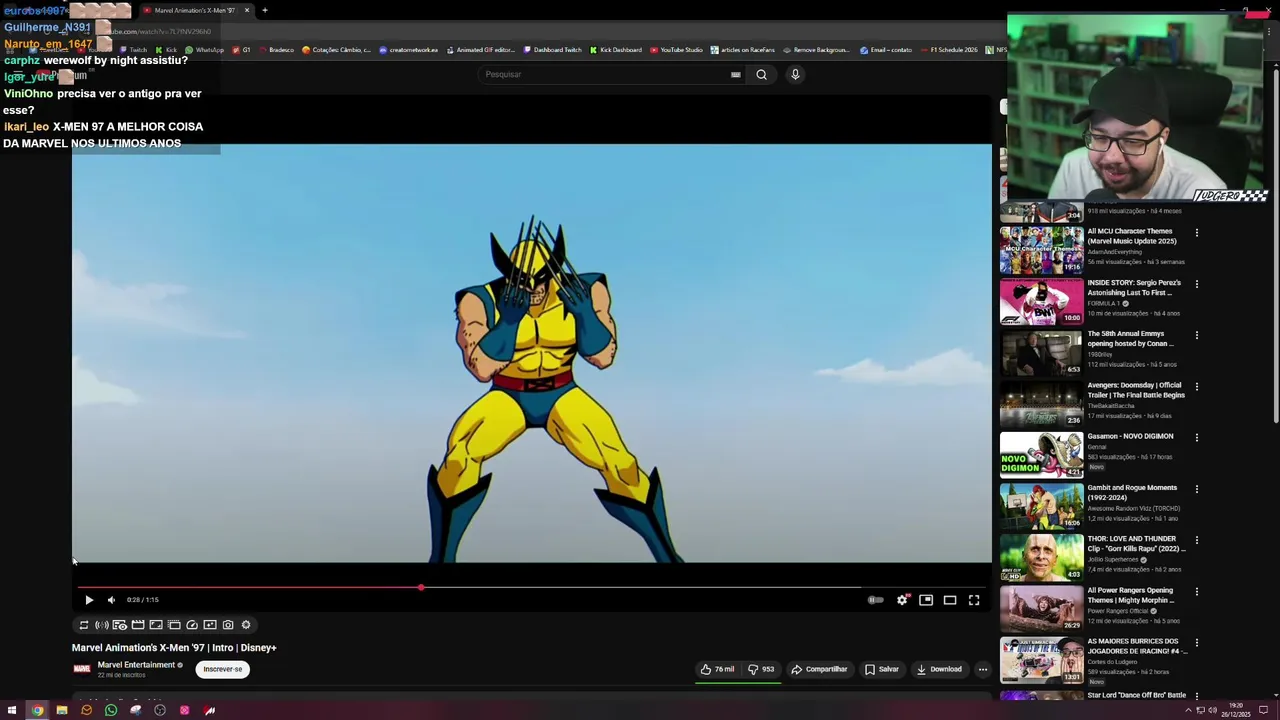Mute the video with the speaker icon
The width and height of the screenshot is (1280, 720).
point(111,600)
